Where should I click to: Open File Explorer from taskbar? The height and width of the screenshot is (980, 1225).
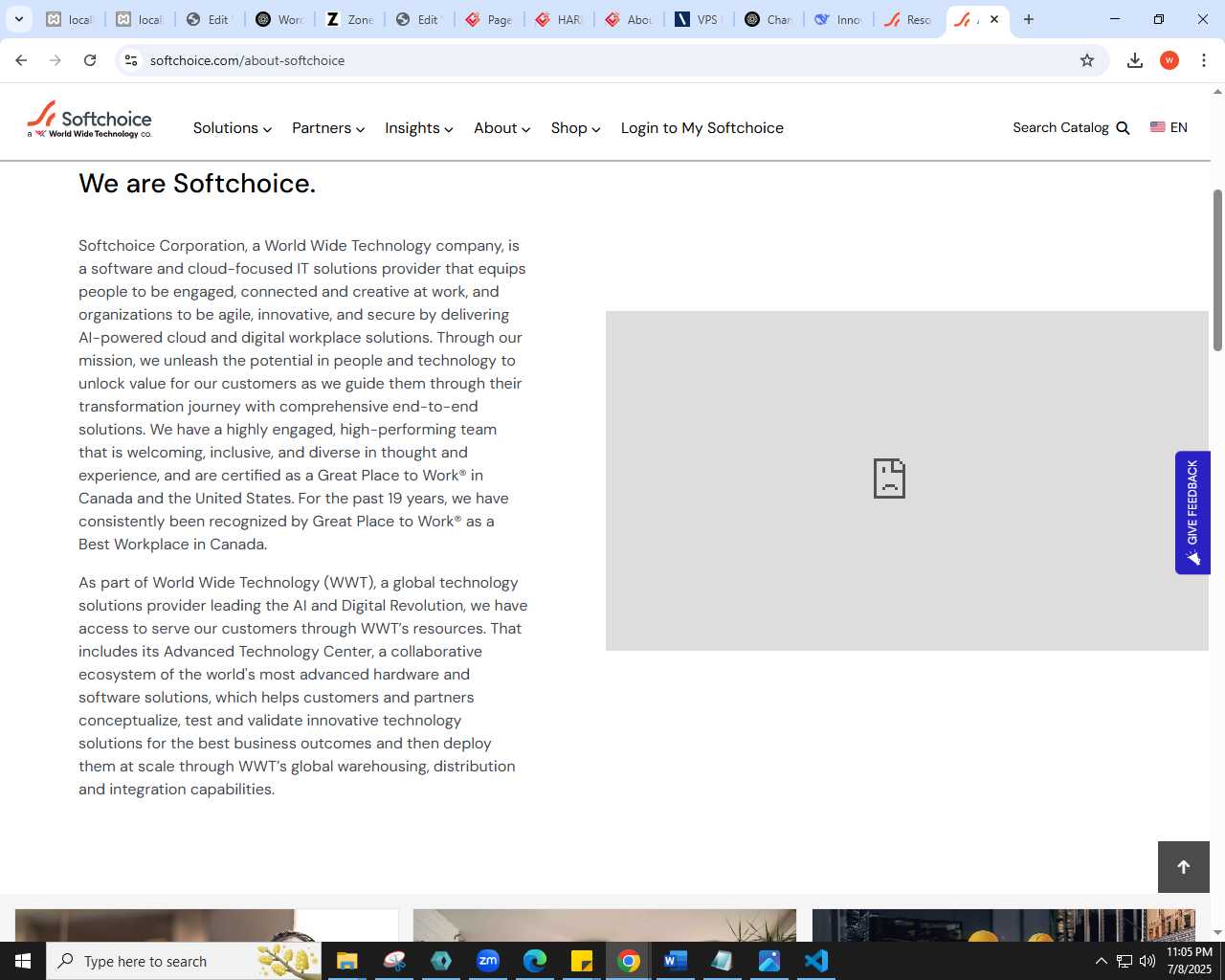(x=347, y=961)
